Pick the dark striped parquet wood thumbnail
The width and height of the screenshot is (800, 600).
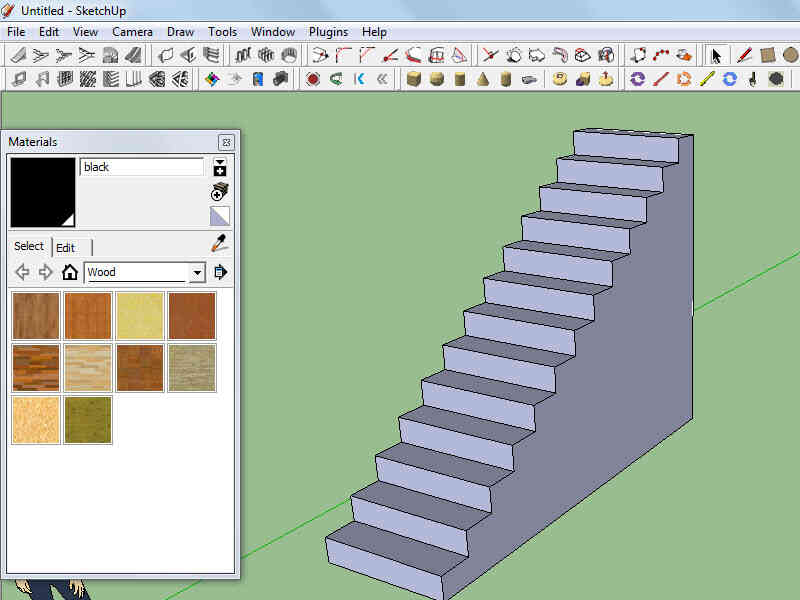36,368
